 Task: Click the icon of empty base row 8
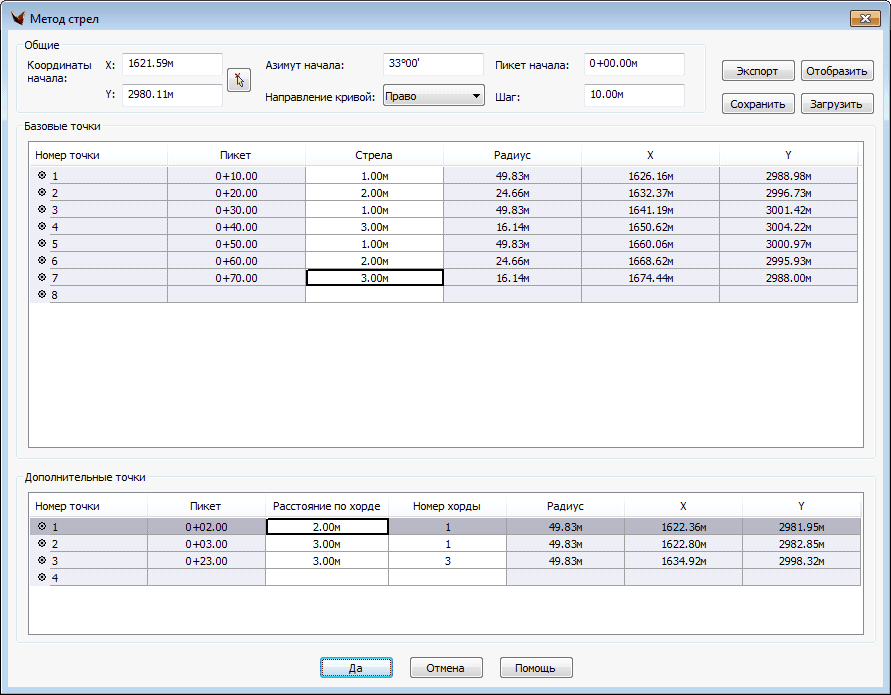(42, 294)
